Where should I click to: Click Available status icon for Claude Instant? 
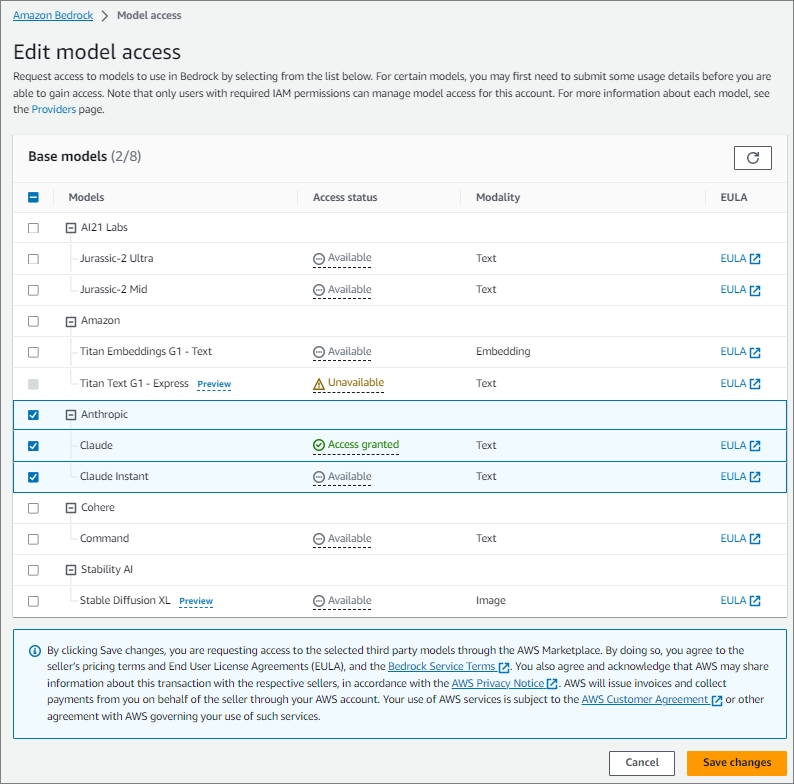pyautogui.click(x=319, y=477)
